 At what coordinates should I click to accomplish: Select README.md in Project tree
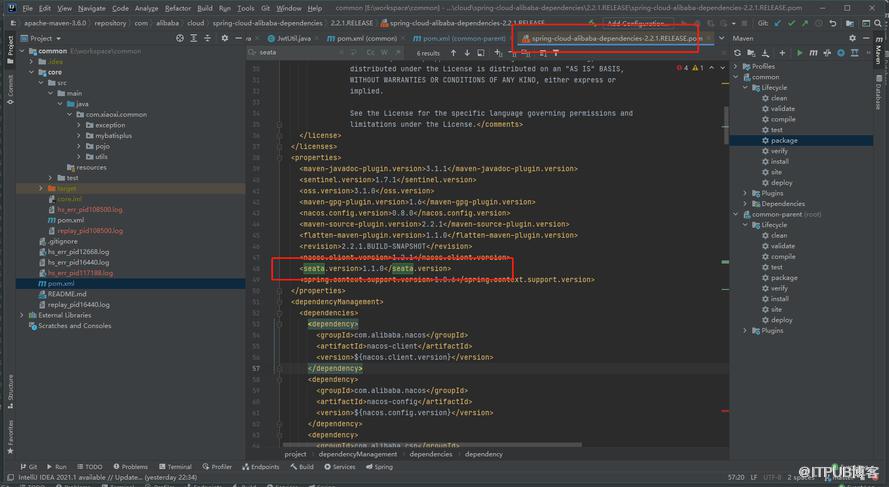click(67, 294)
